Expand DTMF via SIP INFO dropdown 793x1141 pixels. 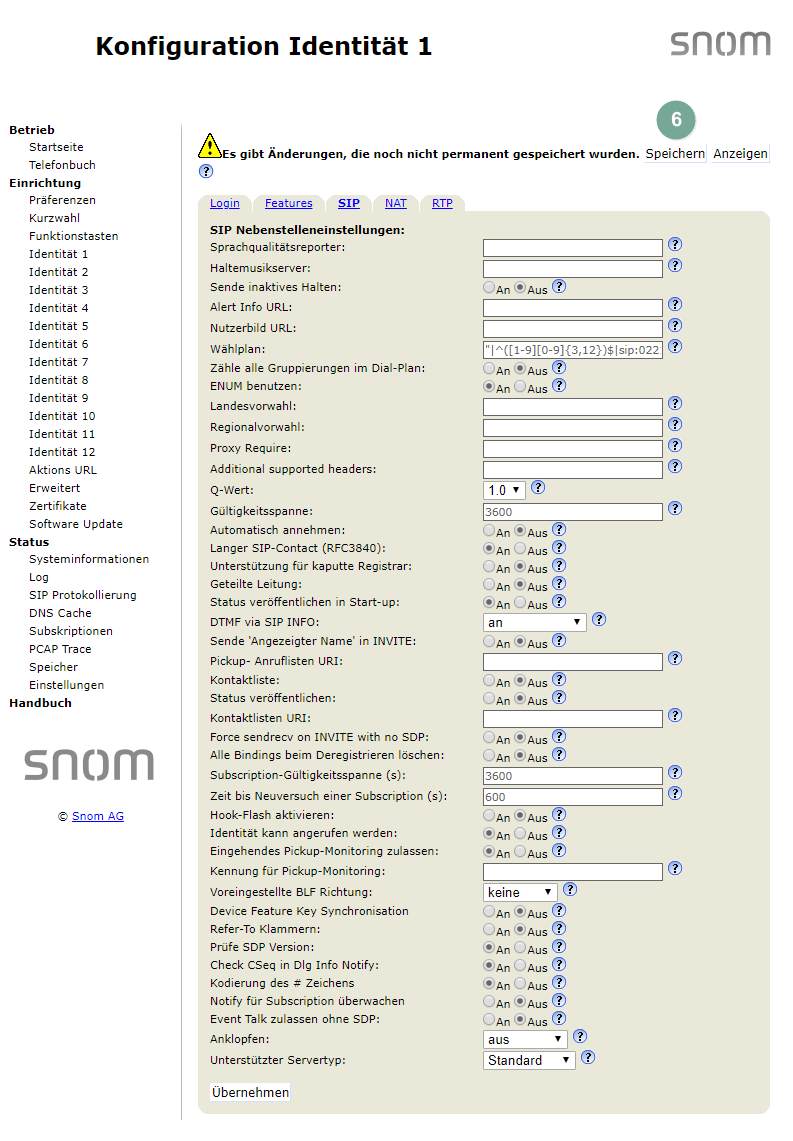pos(534,622)
